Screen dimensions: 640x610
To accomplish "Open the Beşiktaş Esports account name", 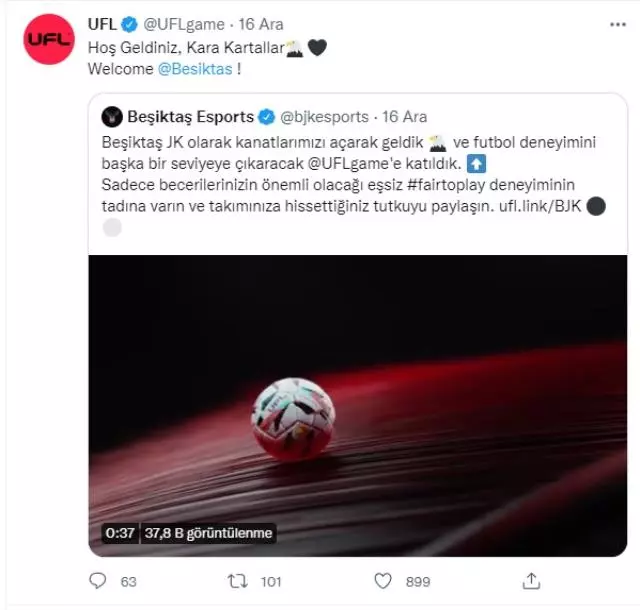I will pos(191,117).
